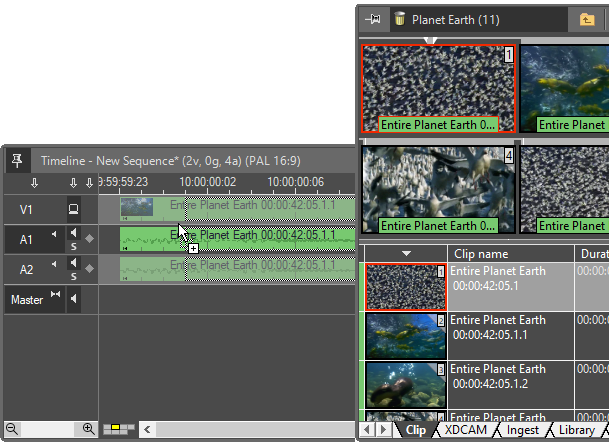Zoom out the timeline
The height and width of the screenshot is (442, 609).
[11, 429]
